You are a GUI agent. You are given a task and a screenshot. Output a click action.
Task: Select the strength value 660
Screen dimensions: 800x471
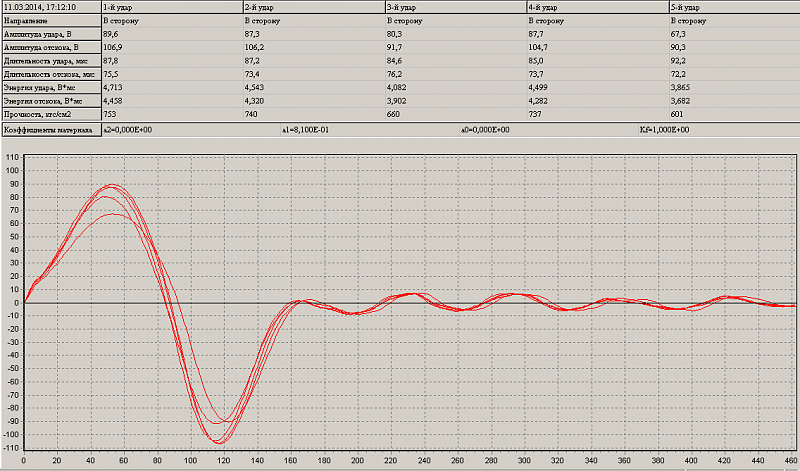pyautogui.click(x=393, y=114)
